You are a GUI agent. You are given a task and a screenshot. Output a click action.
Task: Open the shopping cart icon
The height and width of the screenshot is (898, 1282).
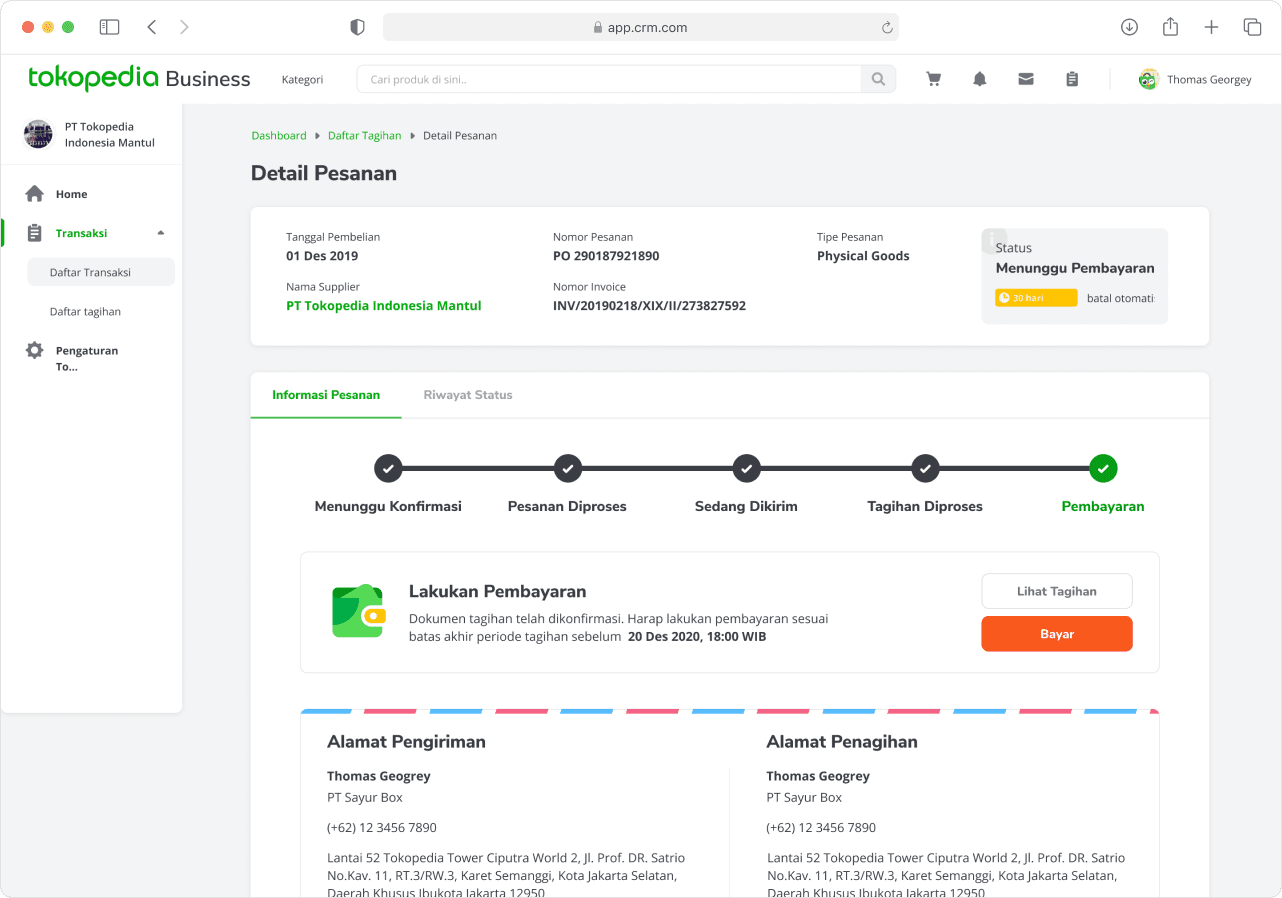(x=934, y=79)
